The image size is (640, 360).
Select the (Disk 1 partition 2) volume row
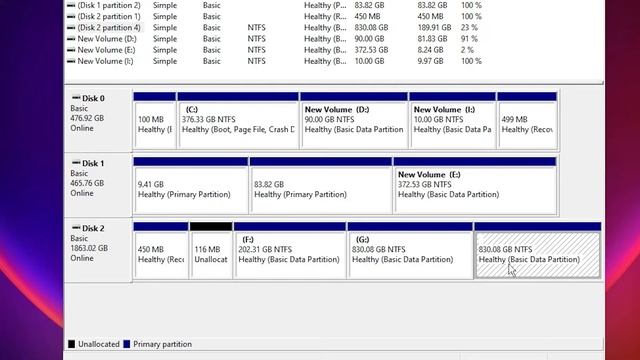[273, 5]
